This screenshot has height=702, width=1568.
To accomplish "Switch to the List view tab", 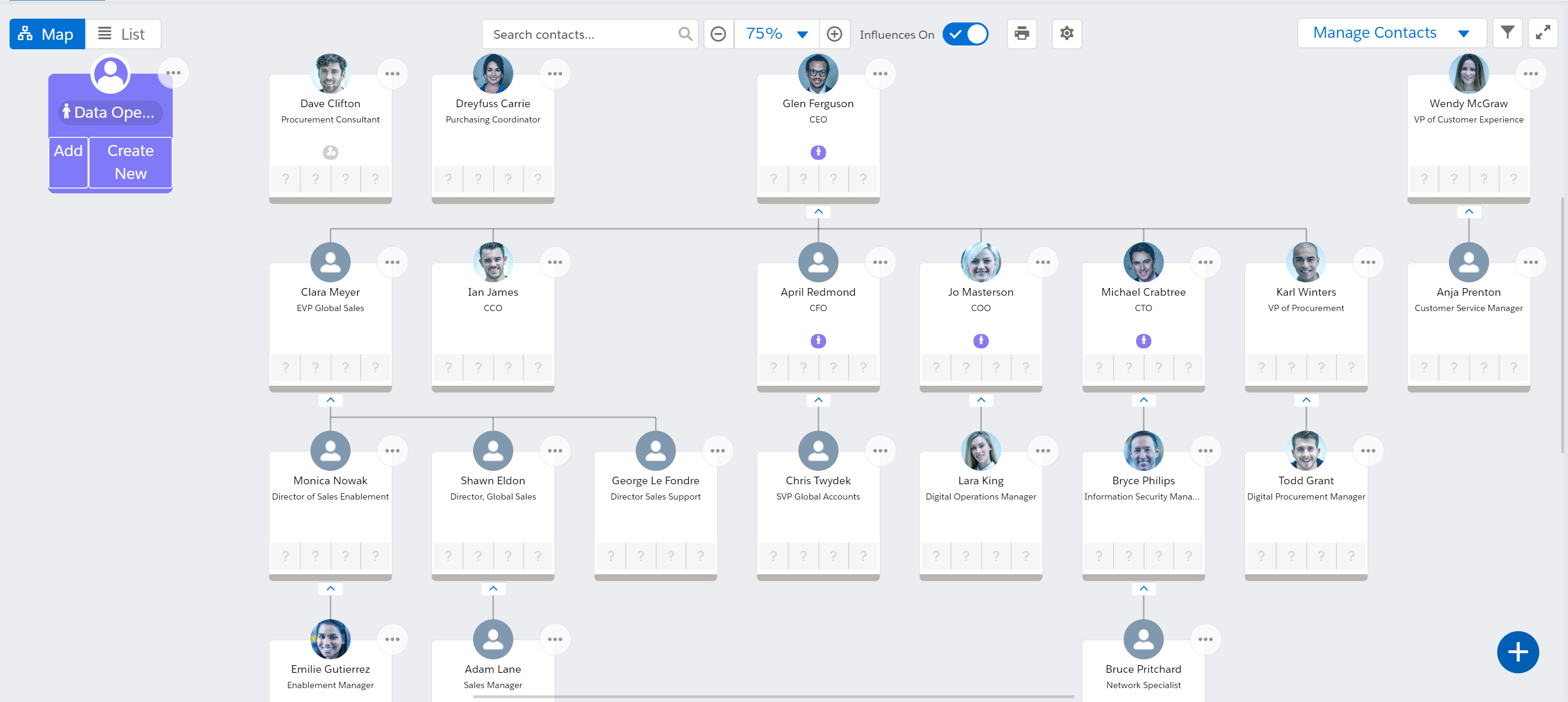I will coord(123,34).
